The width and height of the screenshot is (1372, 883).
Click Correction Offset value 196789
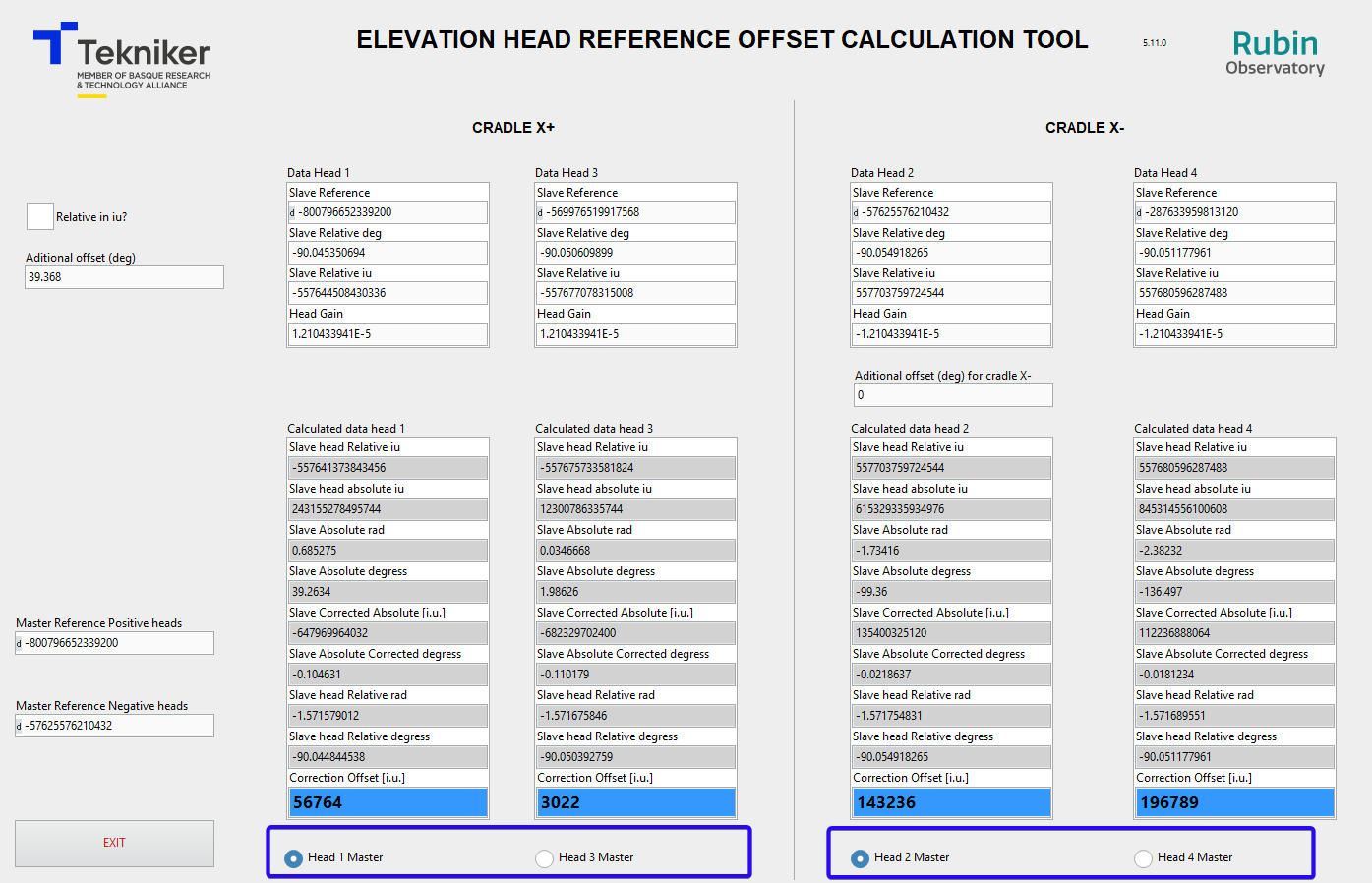coord(1234,802)
